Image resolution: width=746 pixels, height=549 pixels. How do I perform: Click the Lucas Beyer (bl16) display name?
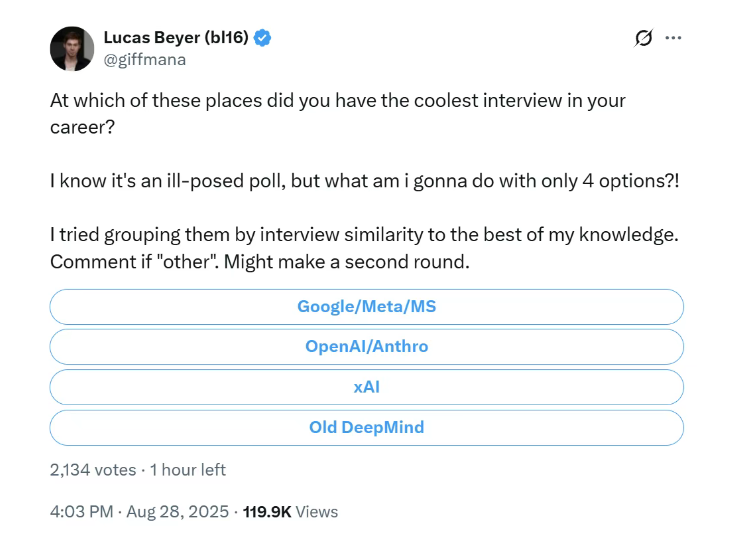tap(176, 37)
